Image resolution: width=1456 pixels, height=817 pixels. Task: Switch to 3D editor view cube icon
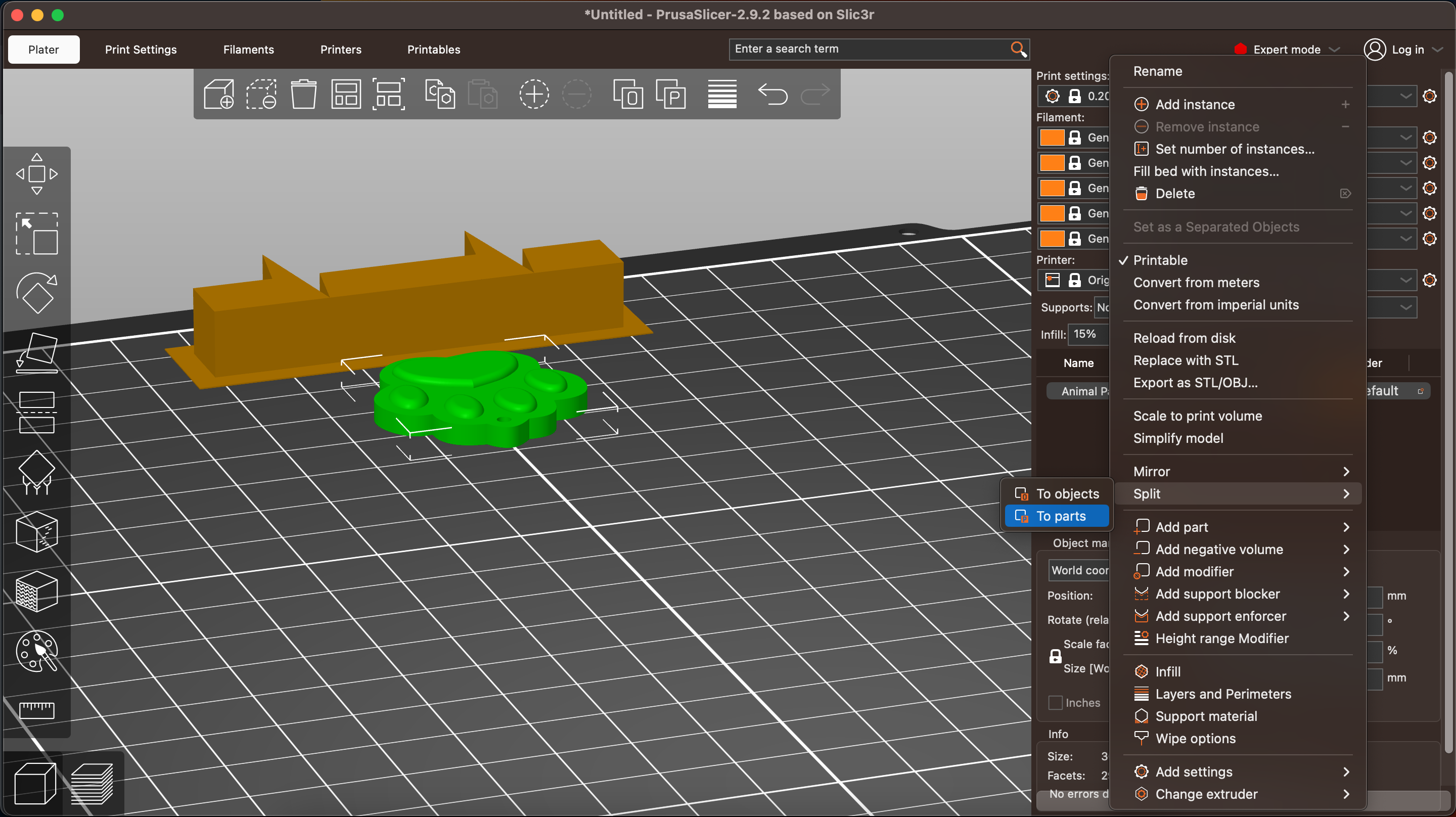coord(35,784)
